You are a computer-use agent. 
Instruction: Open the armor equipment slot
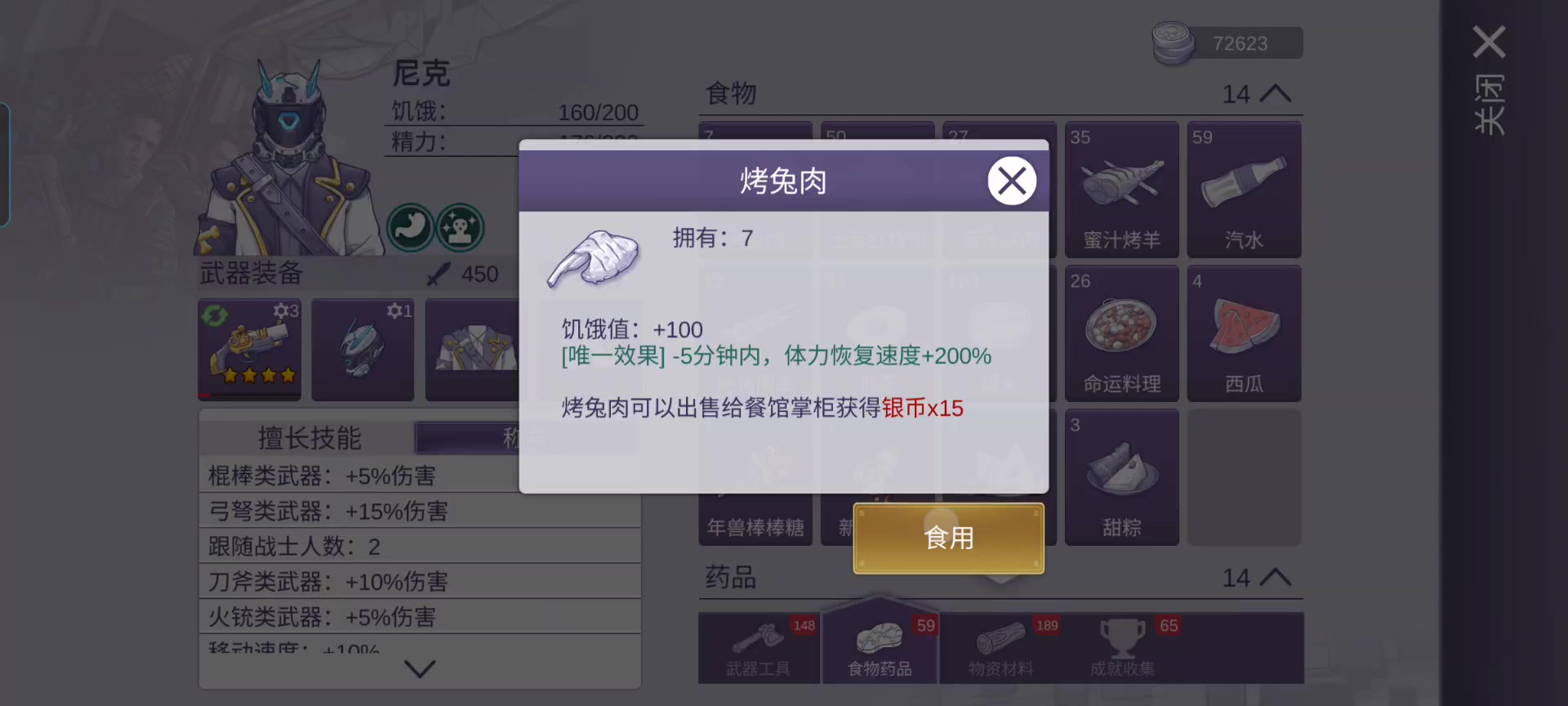(x=472, y=350)
